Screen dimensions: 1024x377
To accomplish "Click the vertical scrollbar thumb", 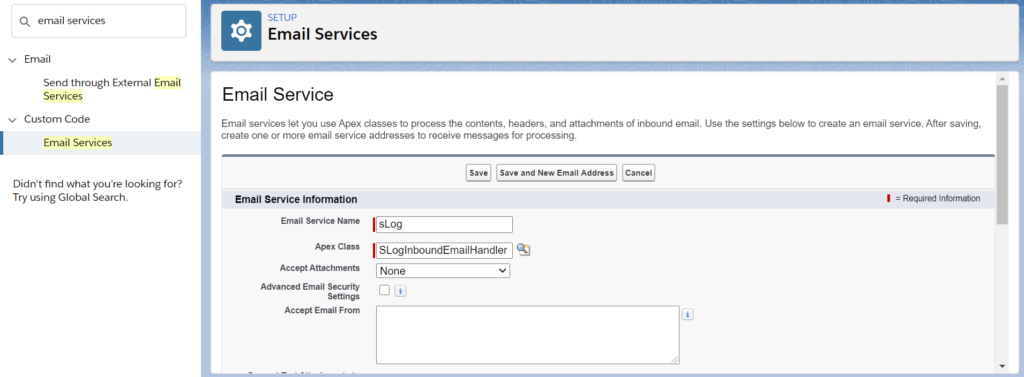I will click(x=1002, y=154).
